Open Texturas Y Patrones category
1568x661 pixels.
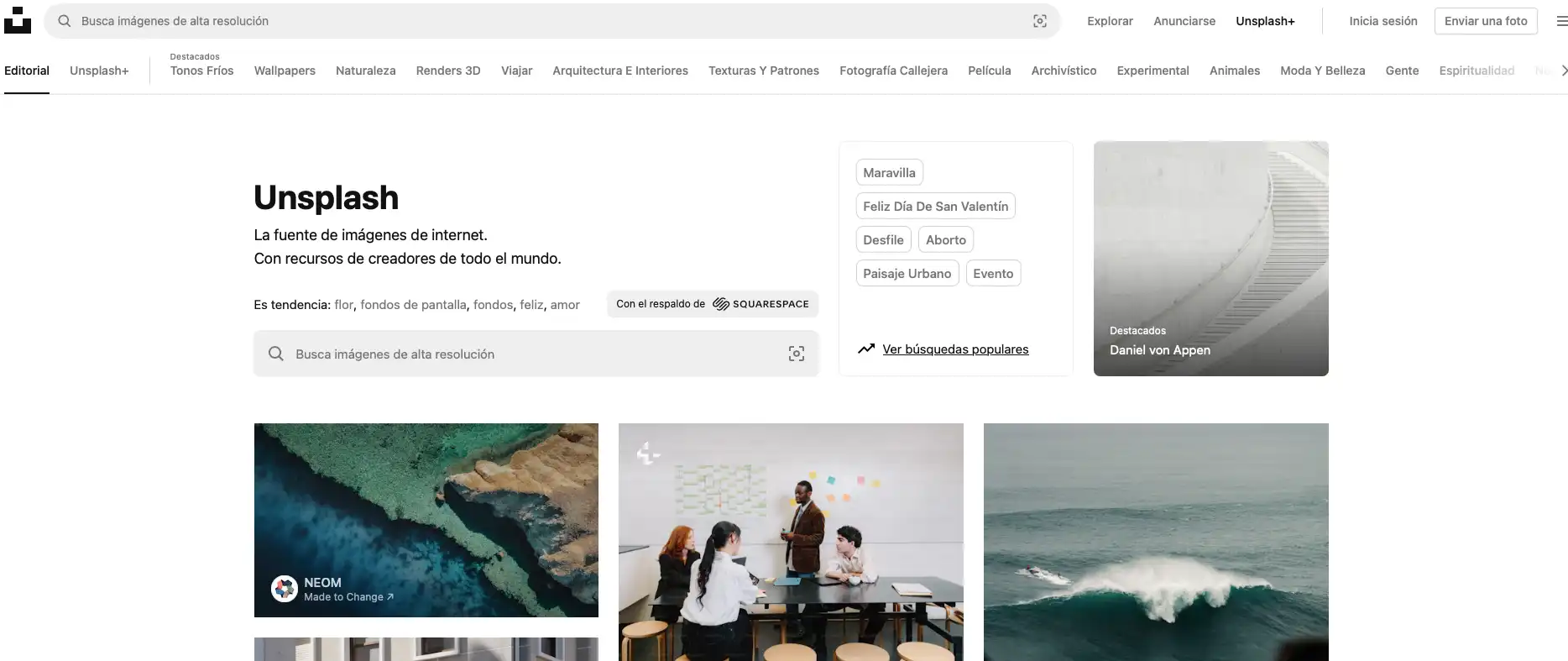point(764,71)
